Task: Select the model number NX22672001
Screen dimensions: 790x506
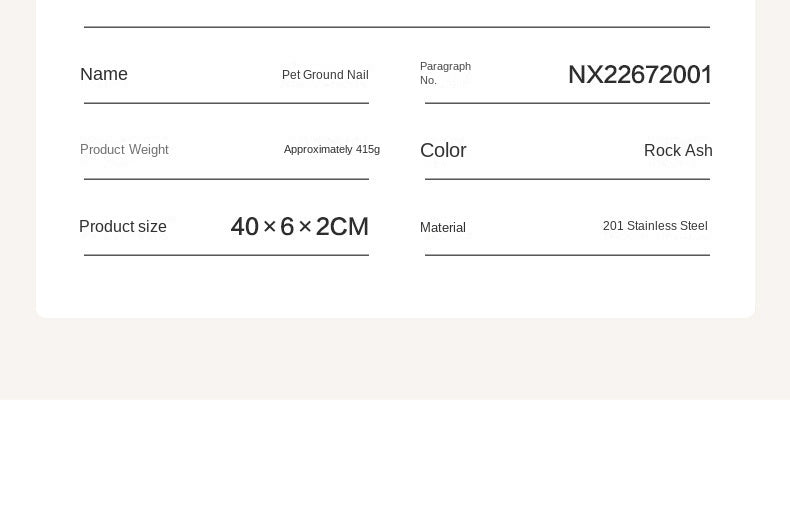Action: [640, 75]
